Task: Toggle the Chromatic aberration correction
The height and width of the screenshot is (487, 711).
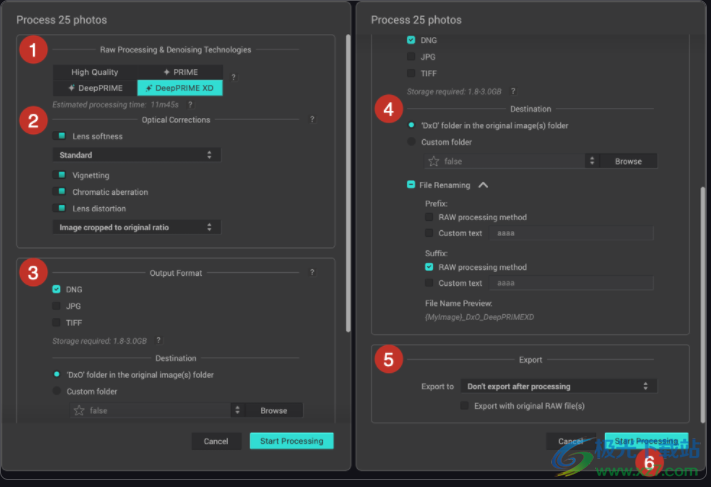Action: (59, 191)
